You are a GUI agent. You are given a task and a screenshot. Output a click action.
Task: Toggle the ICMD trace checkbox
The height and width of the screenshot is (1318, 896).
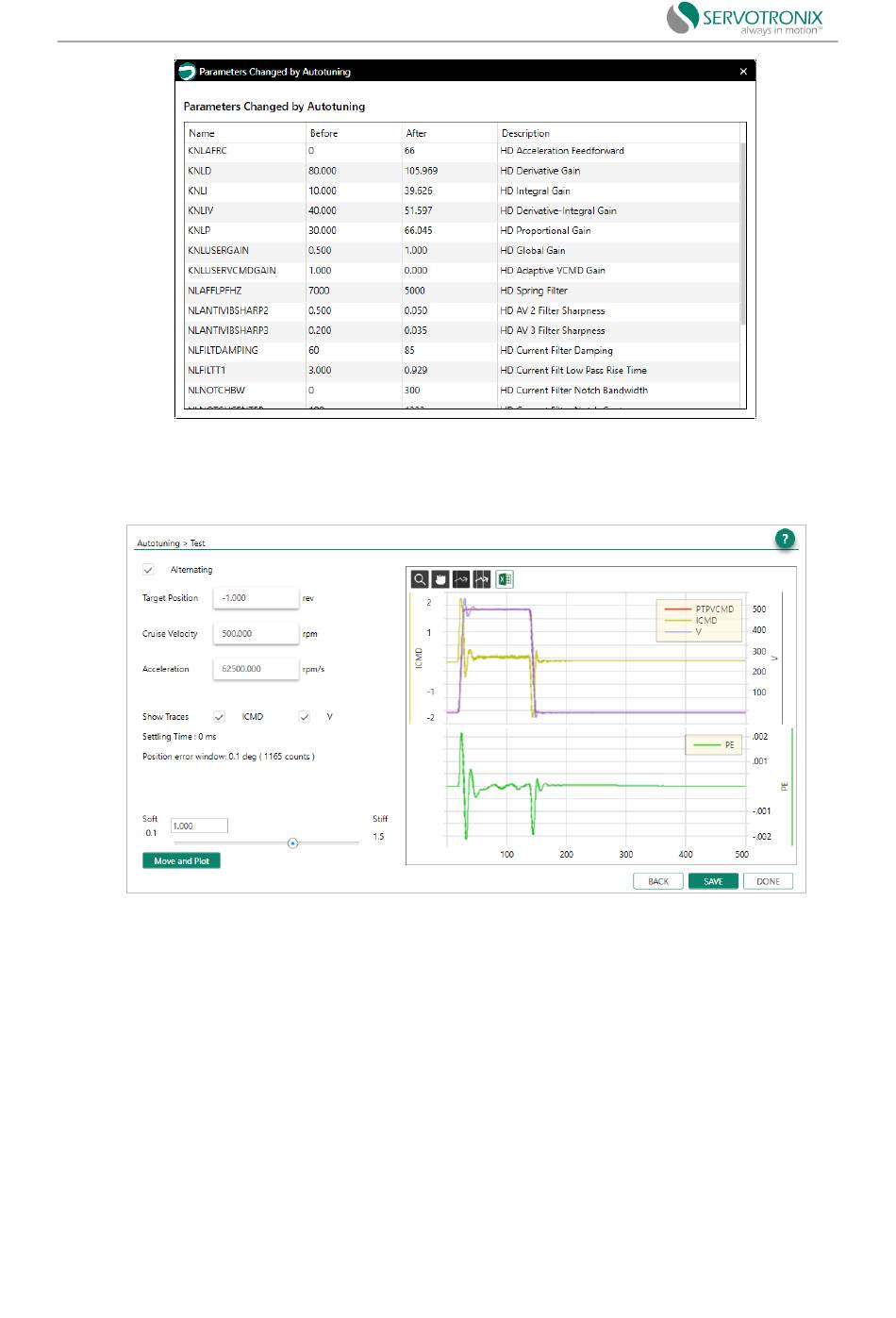point(219,717)
